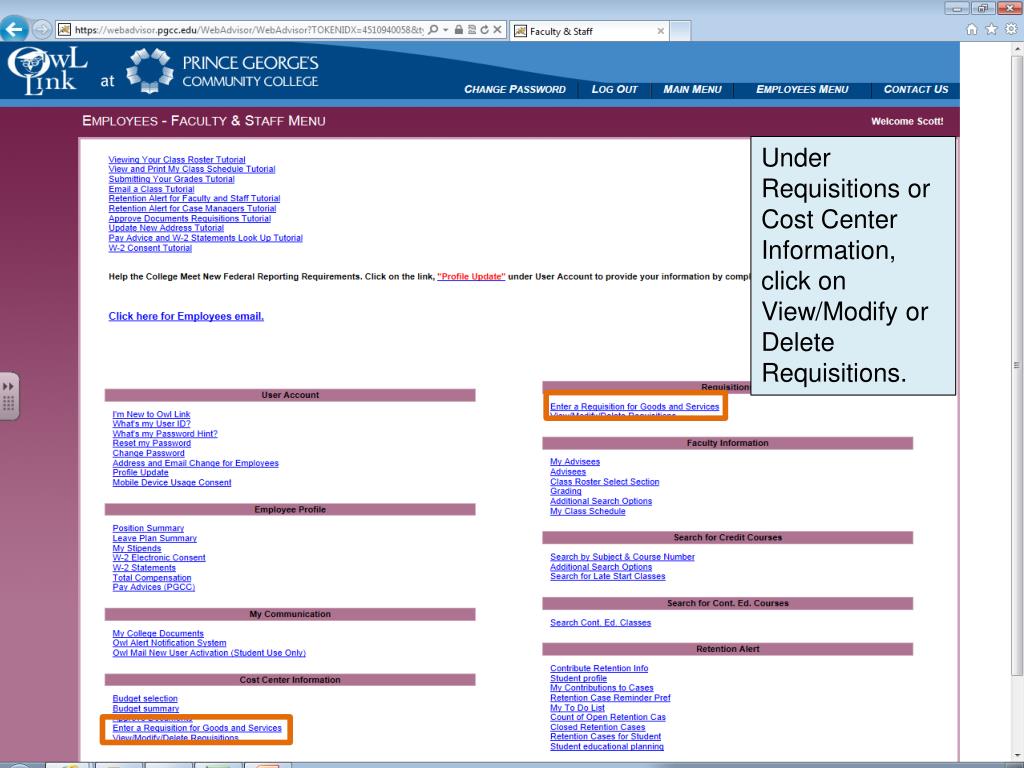1024x768 pixels.
Task: Click the compatibility view icon
Action: click(x=472, y=30)
